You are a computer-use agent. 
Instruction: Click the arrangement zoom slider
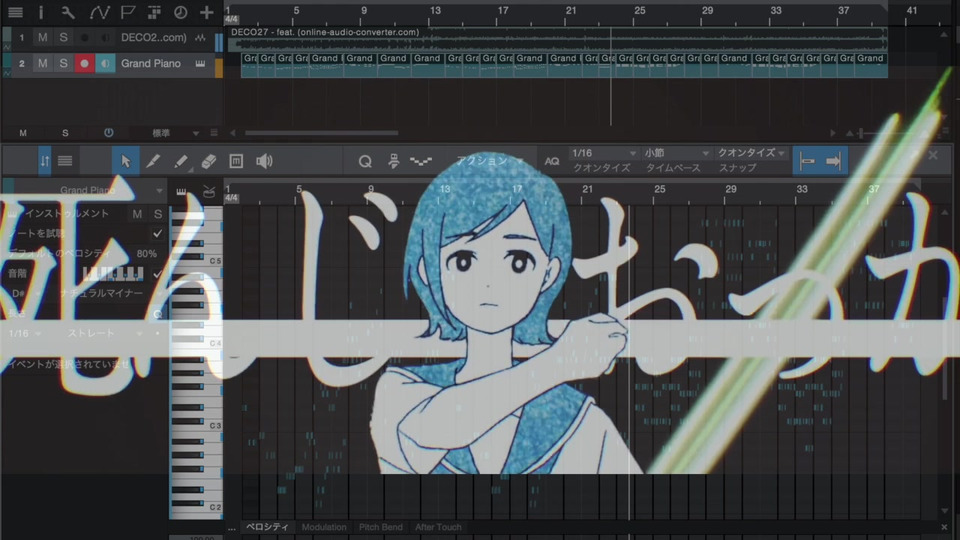coord(860,133)
